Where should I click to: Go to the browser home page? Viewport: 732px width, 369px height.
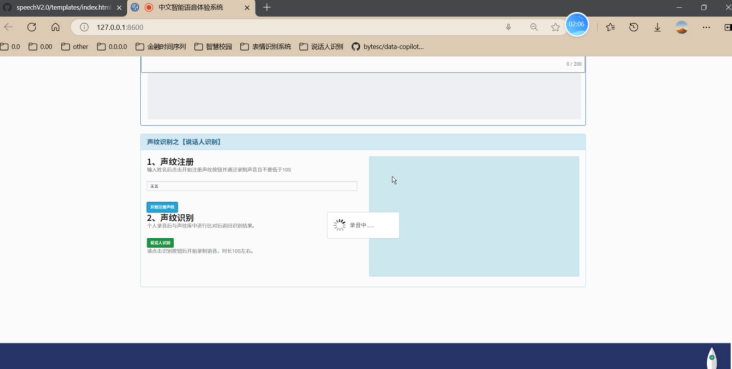[x=56, y=27]
